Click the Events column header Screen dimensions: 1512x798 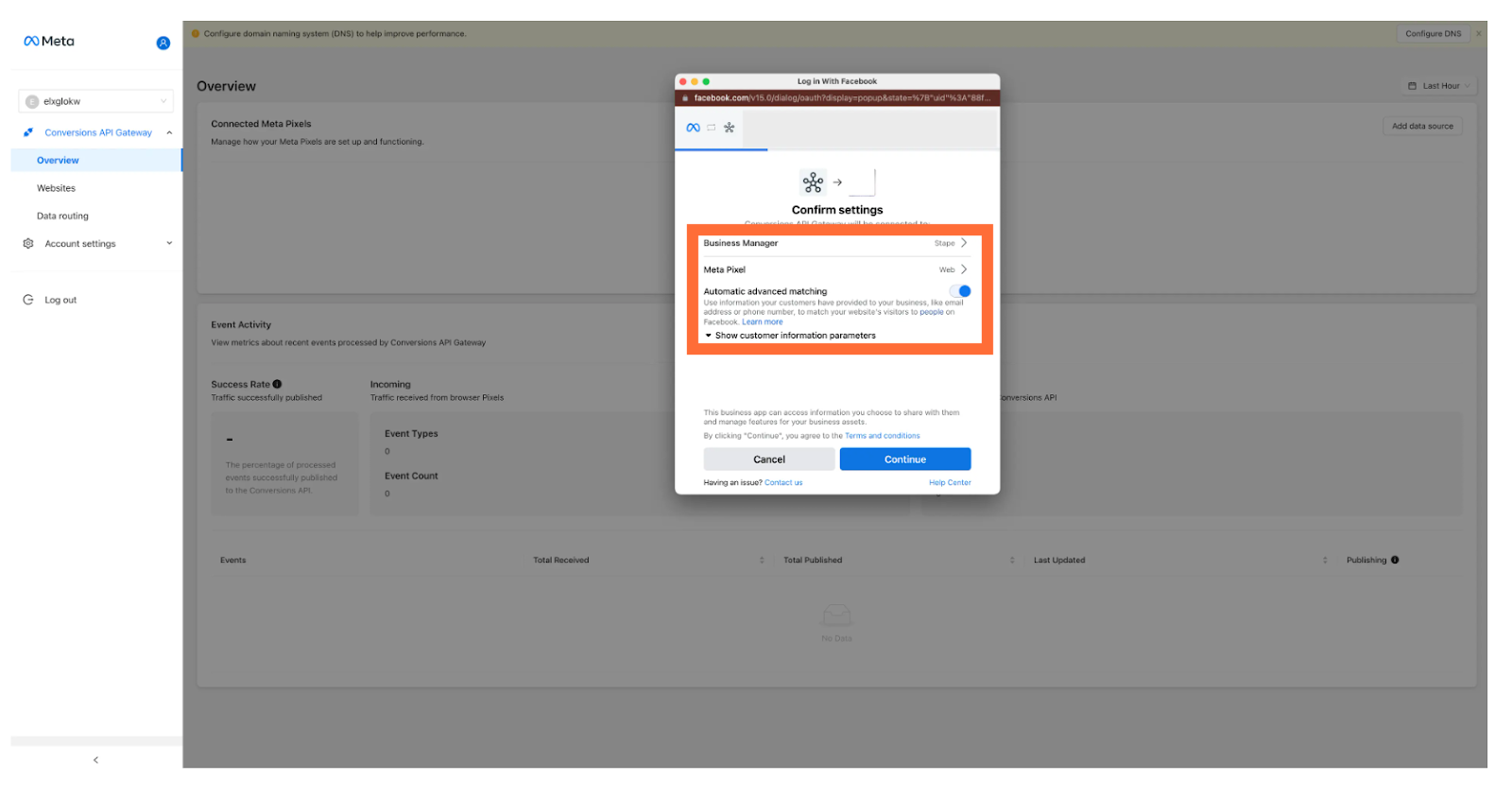233,560
